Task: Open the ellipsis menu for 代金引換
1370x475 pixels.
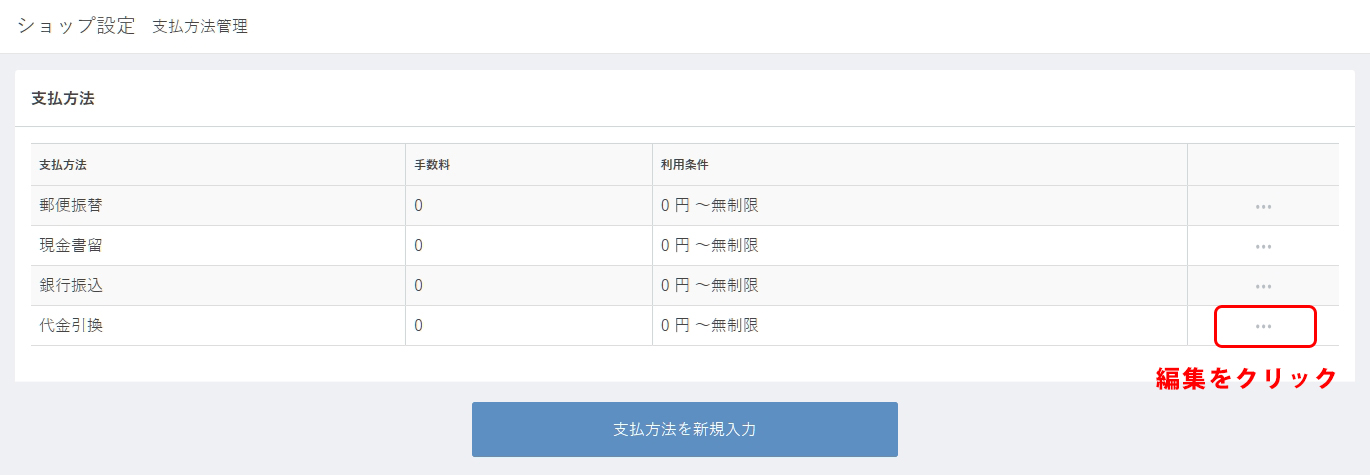Action: 1263,326
